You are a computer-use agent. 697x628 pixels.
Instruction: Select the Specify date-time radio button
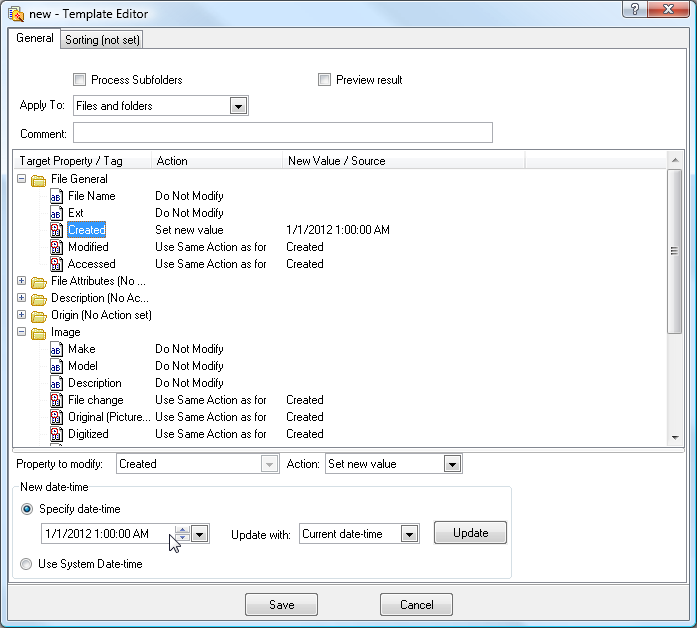pos(27,509)
